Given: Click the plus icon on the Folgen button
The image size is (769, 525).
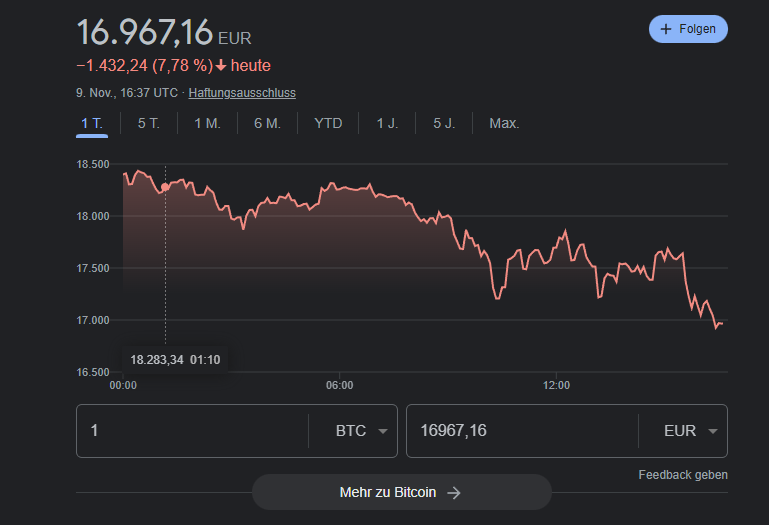Looking at the screenshot, I should [666, 29].
